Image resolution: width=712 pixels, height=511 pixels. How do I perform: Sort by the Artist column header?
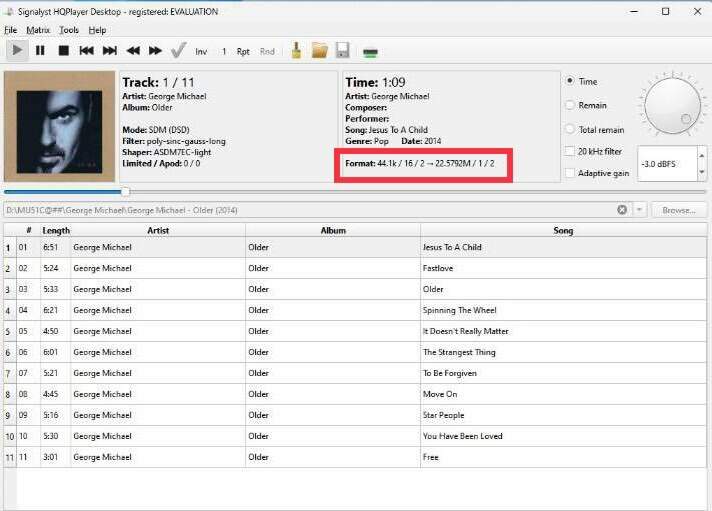tap(158, 230)
